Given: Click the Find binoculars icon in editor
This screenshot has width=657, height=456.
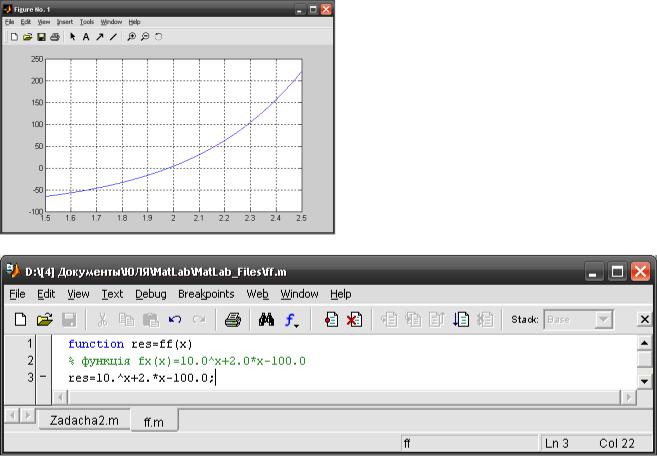Looking at the screenshot, I should (266, 320).
